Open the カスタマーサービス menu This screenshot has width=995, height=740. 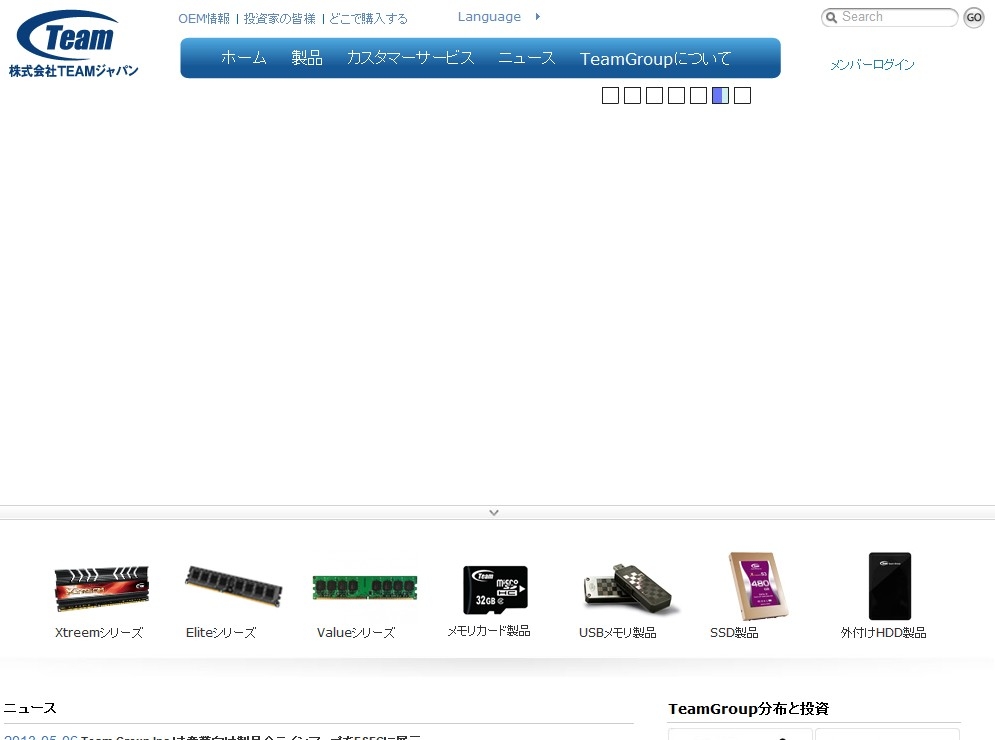click(411, 58)
